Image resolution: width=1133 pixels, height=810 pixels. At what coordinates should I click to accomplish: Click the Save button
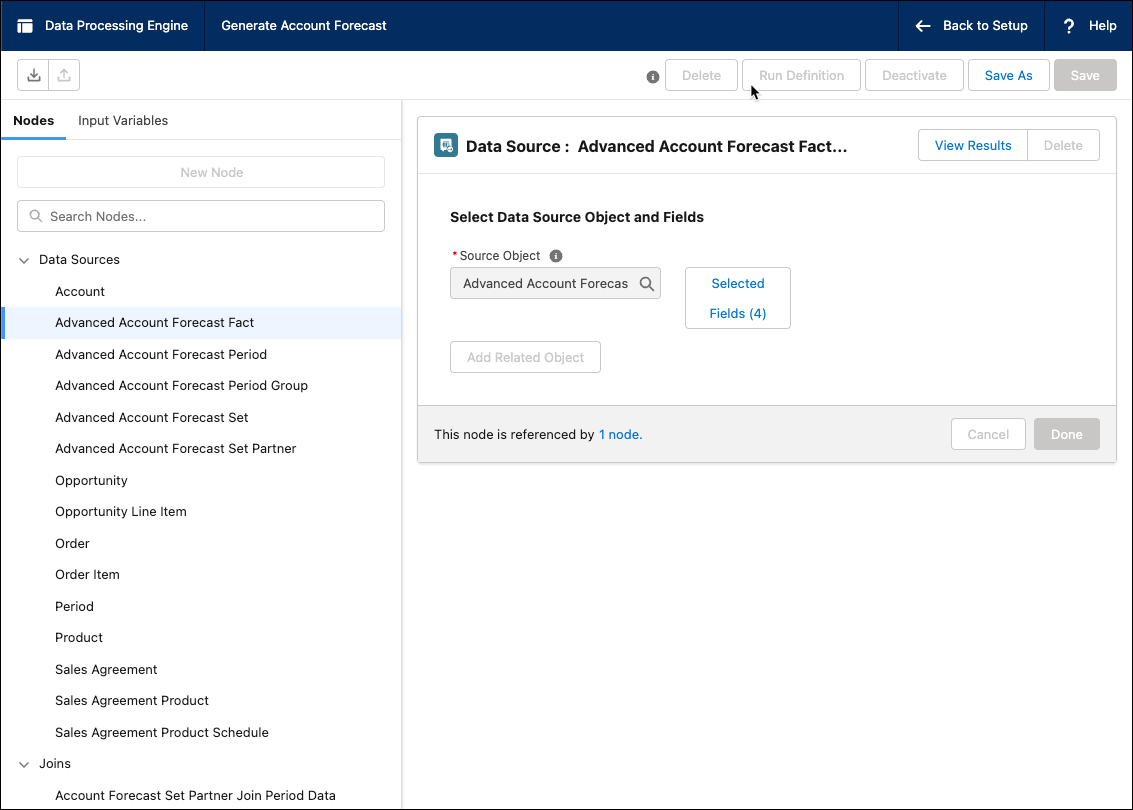coord(1085,75)
